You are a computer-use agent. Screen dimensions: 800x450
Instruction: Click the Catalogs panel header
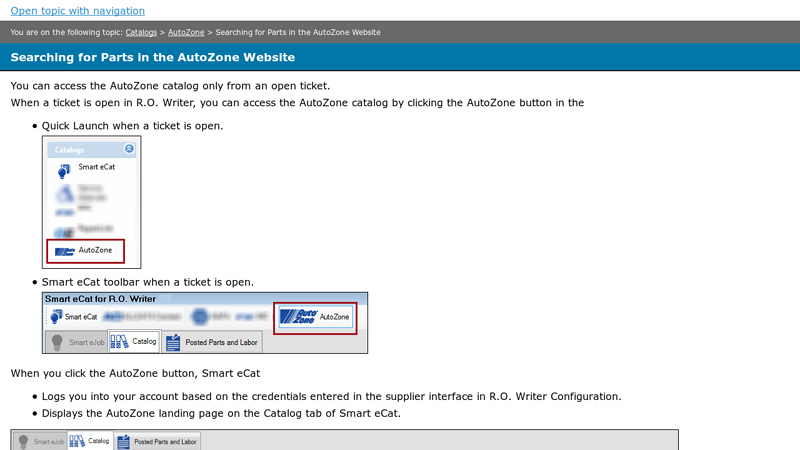92,149
